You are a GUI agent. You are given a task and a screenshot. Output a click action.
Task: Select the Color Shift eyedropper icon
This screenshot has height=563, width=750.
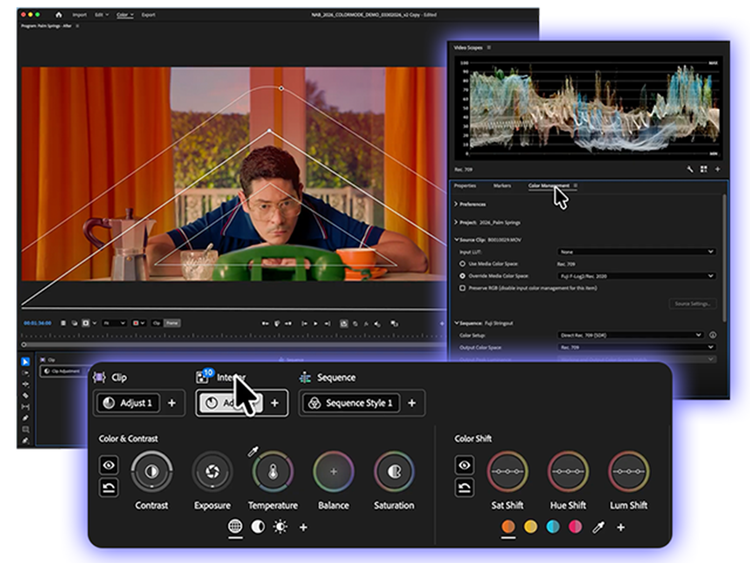[598, 526]
